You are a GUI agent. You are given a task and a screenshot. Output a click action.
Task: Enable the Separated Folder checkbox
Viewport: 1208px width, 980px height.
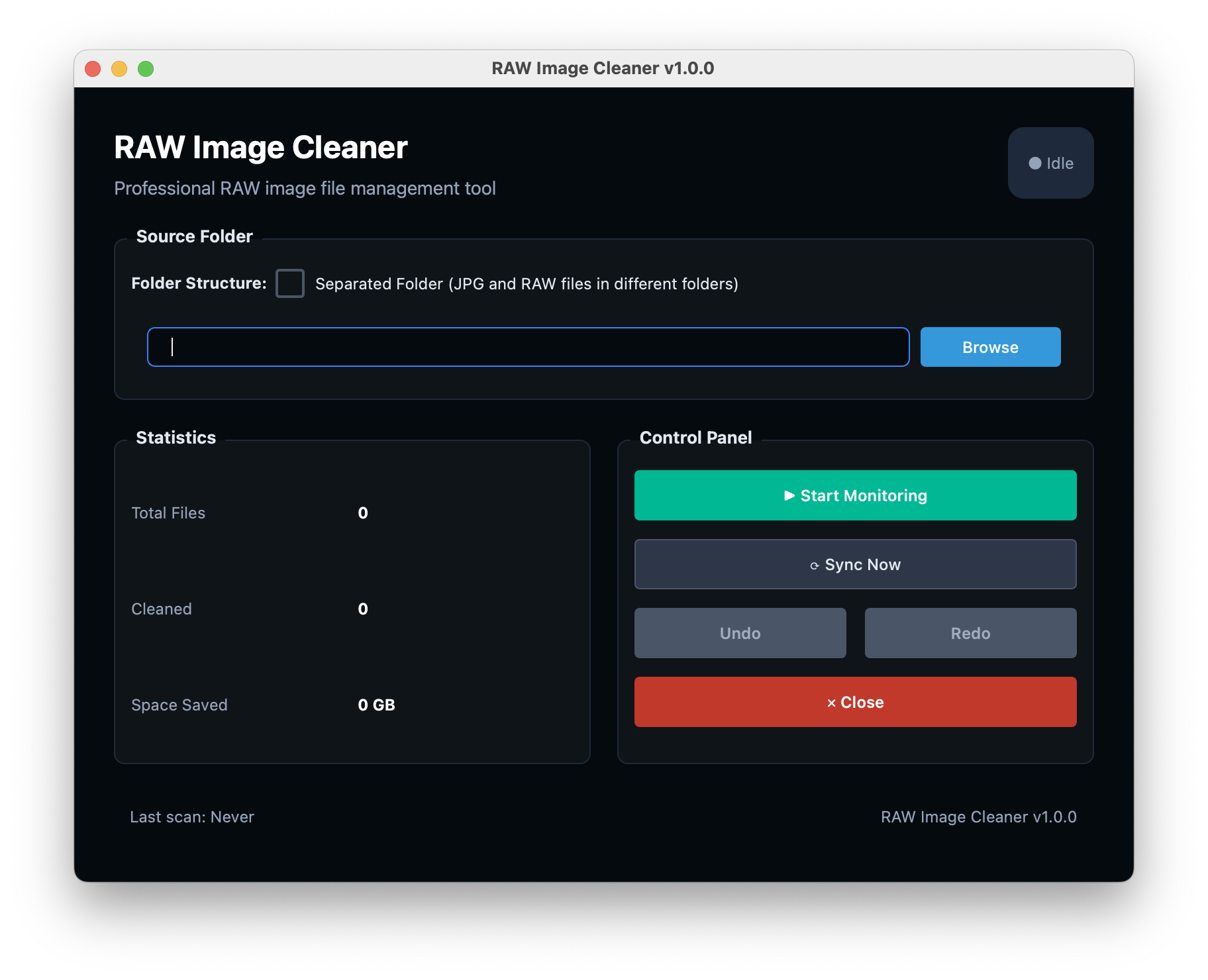pos(290,283)
